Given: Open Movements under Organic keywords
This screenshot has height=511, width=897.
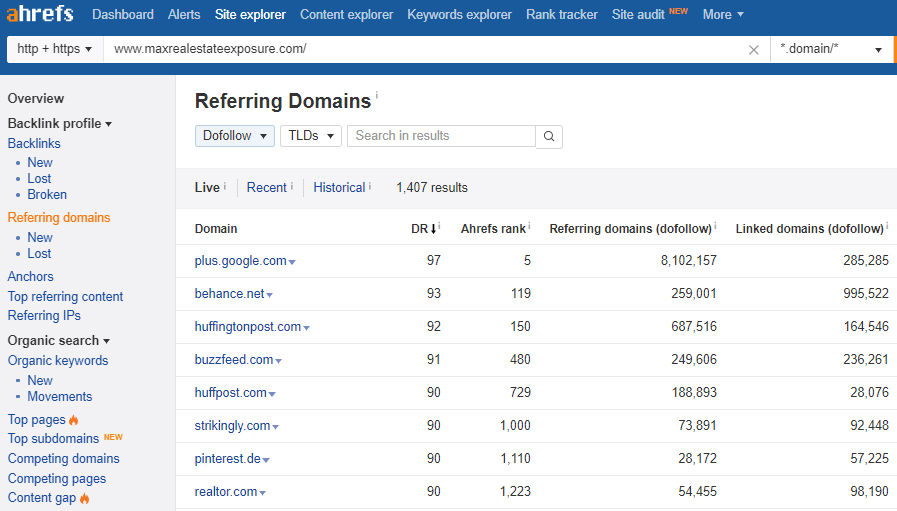Looking at the screenshot, I should click(x=59, y=397).
